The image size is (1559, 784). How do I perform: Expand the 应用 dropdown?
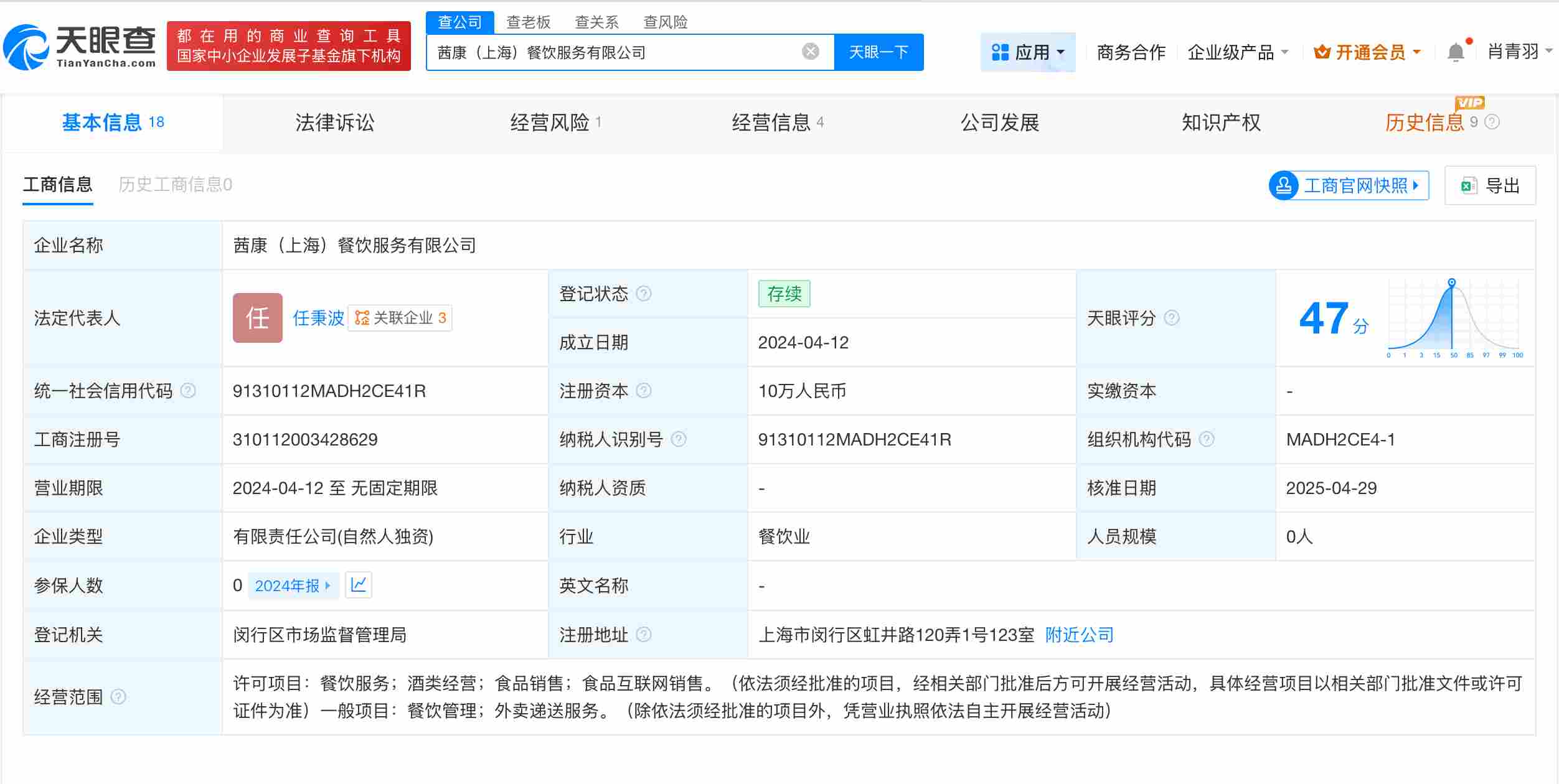pos(1029,52)
